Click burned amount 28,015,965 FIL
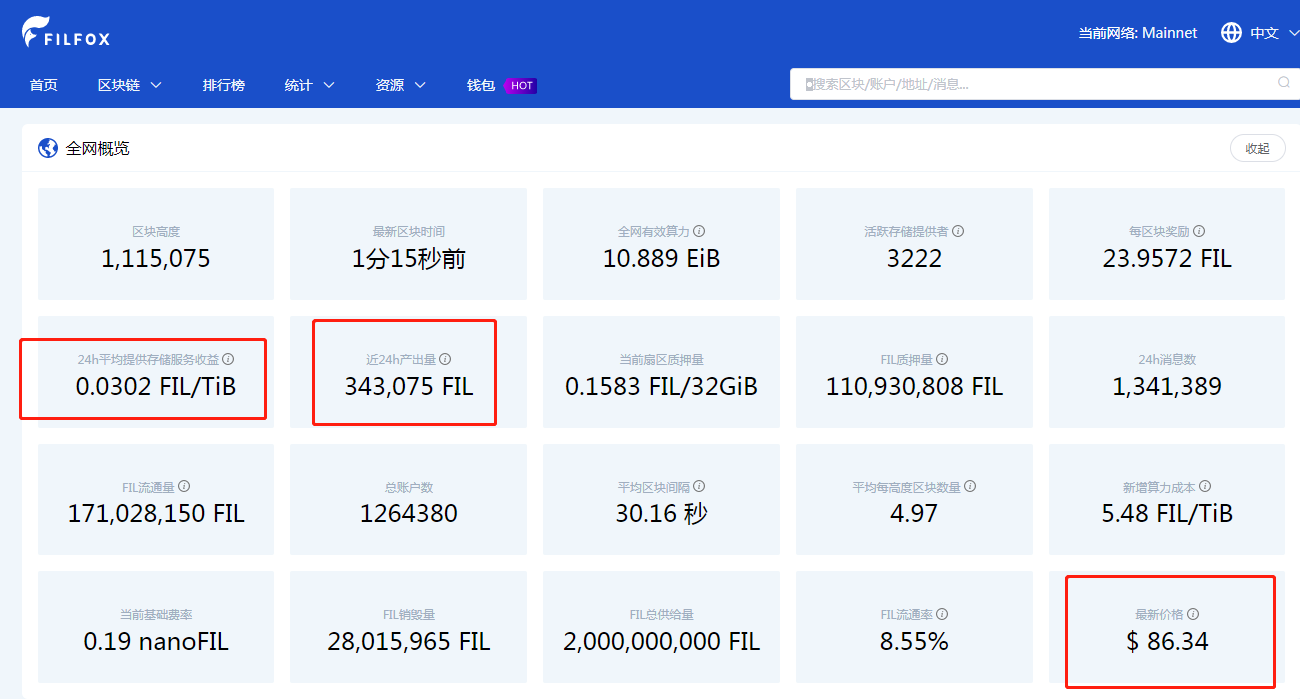 [x=408, y=642]
